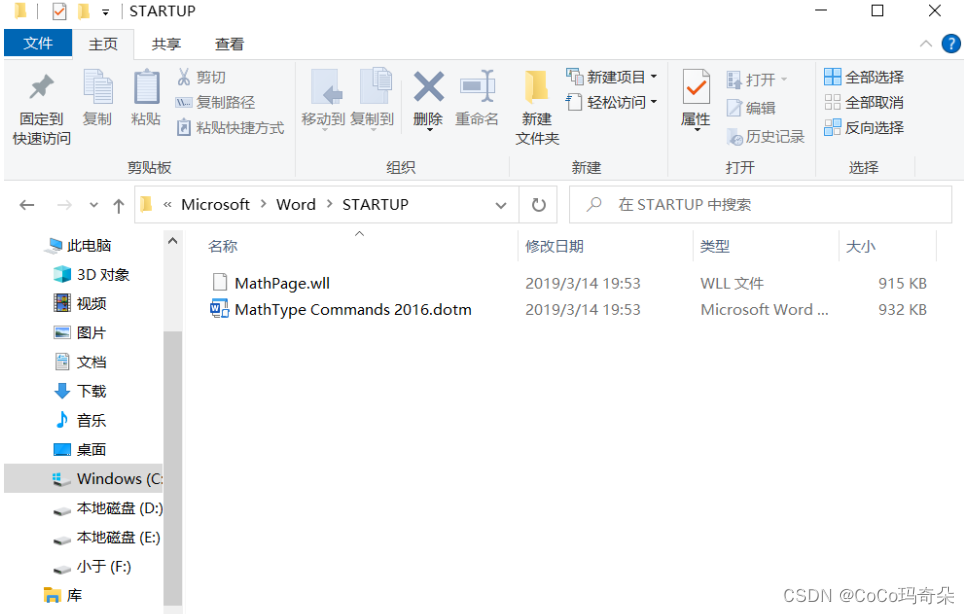Click the MathPage.wll file icon
Viewport: 970px width, 614px height.
[219, 283]
